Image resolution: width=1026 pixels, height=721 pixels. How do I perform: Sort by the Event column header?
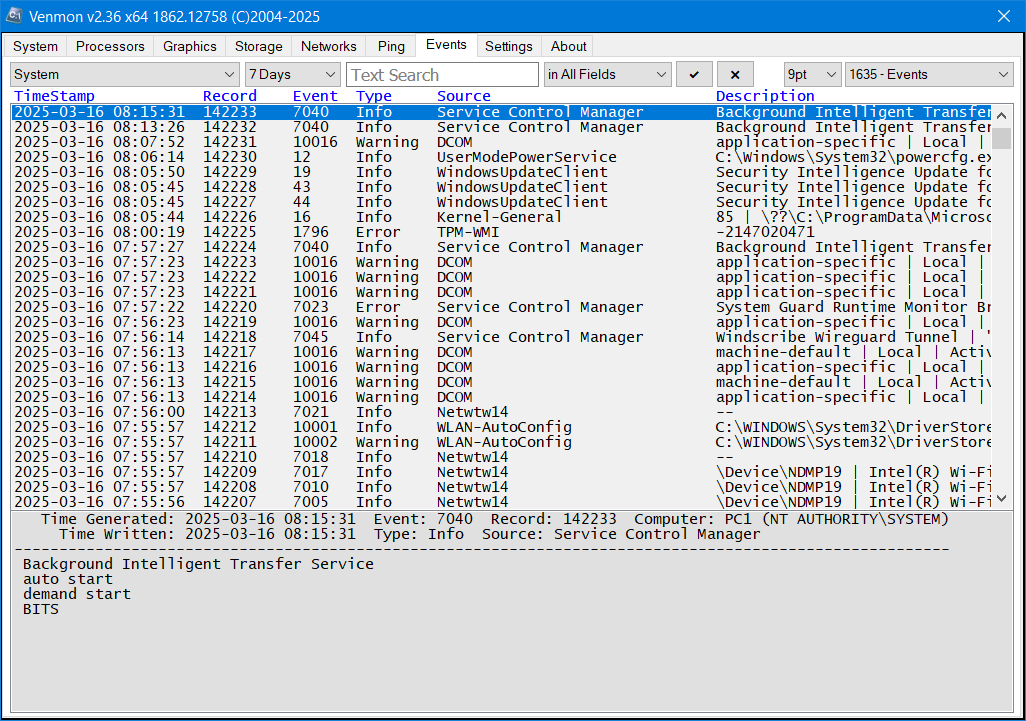(x=315, y=96)
